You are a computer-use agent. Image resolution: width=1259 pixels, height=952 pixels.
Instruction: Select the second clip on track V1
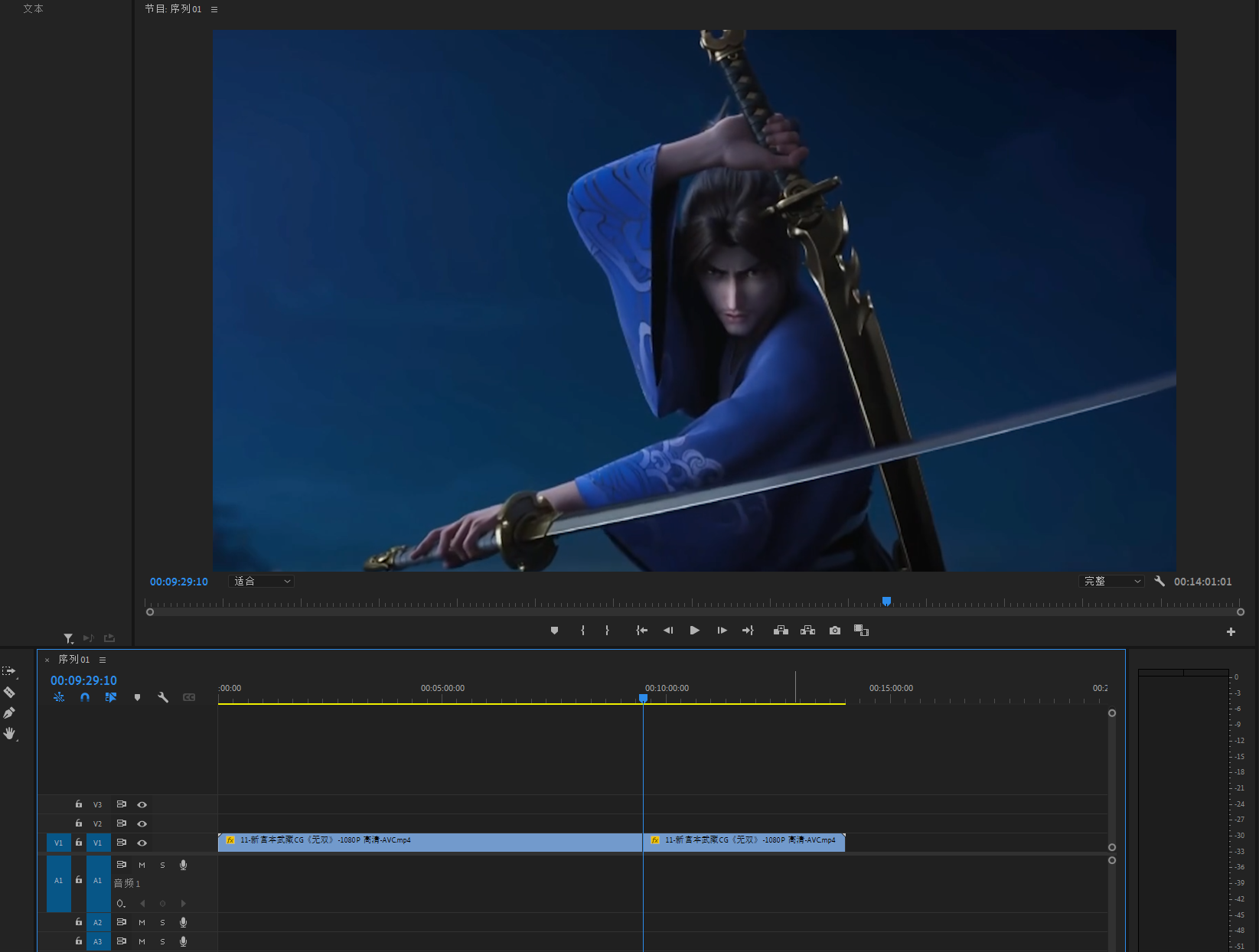[744, 841]
